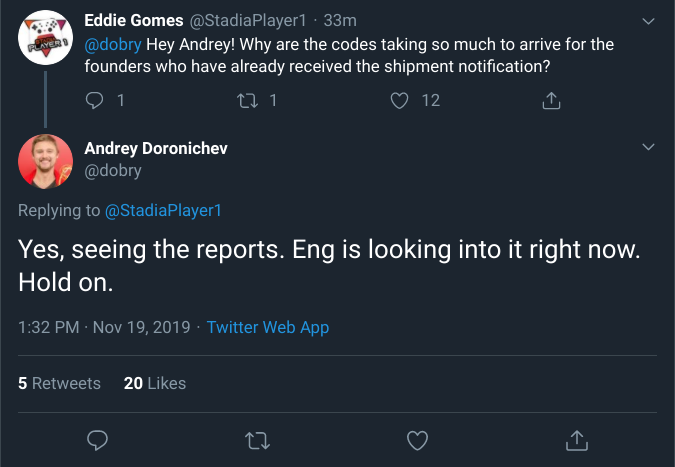
Task: Share Andrey Doronichev's reply
Action: point(576,439)
